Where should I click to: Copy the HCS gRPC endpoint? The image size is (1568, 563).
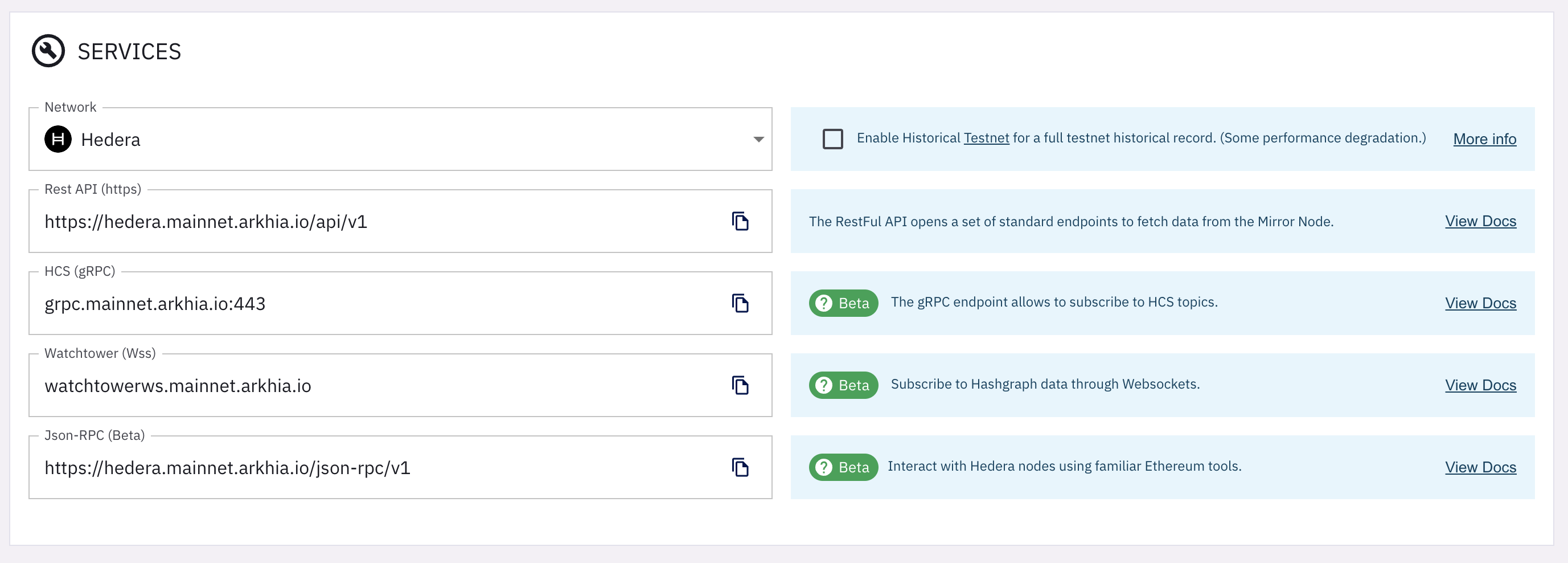point(740,303)
